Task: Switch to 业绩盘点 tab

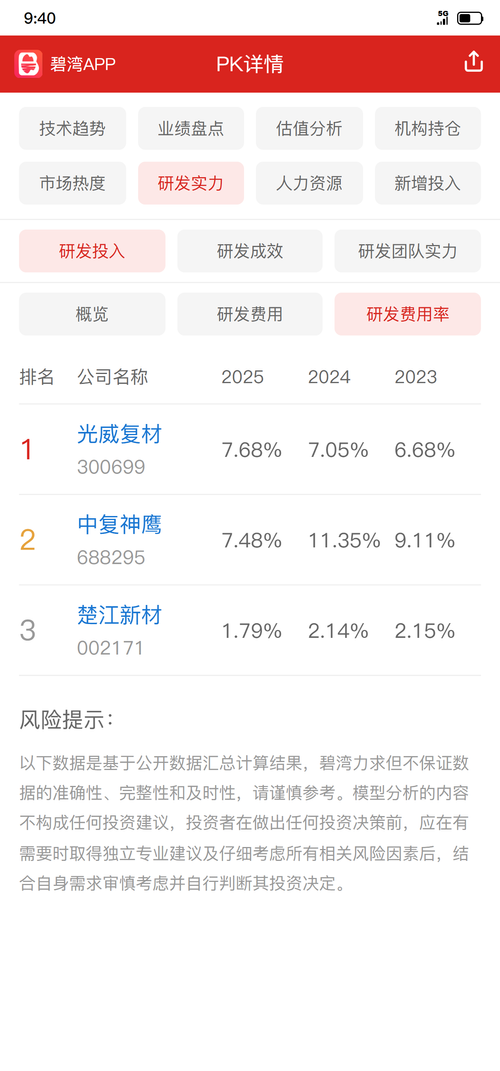Action: (x=191, y=128)
